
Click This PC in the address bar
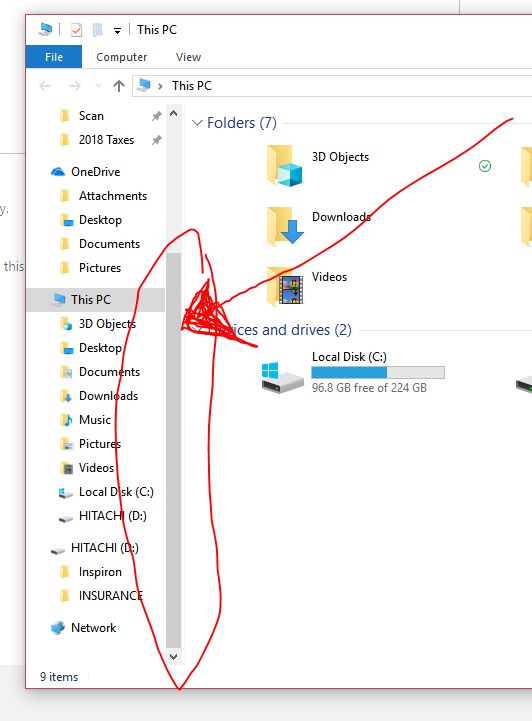(192, 86)
